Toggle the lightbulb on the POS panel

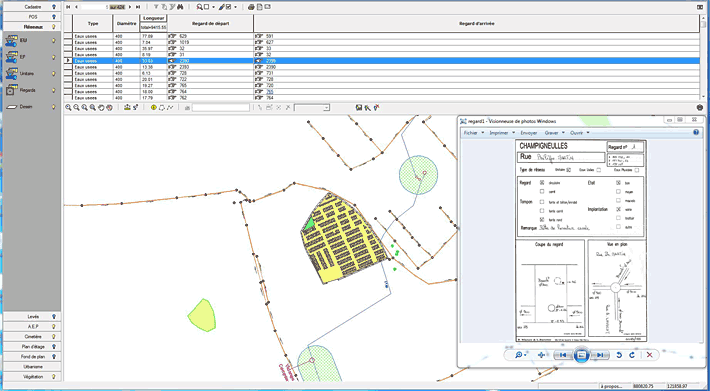[x=54, y=17]
